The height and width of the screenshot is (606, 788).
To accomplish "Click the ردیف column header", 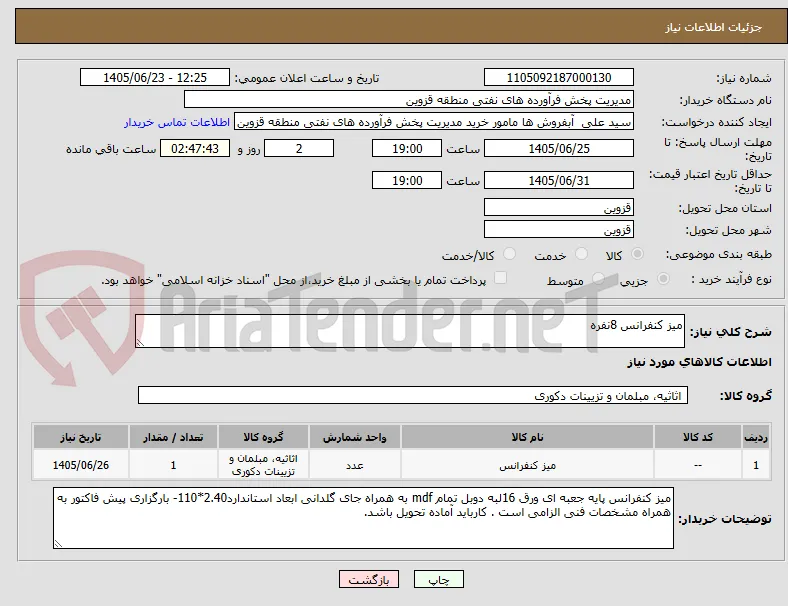I will pyautogui.click(x=755, y=437).
